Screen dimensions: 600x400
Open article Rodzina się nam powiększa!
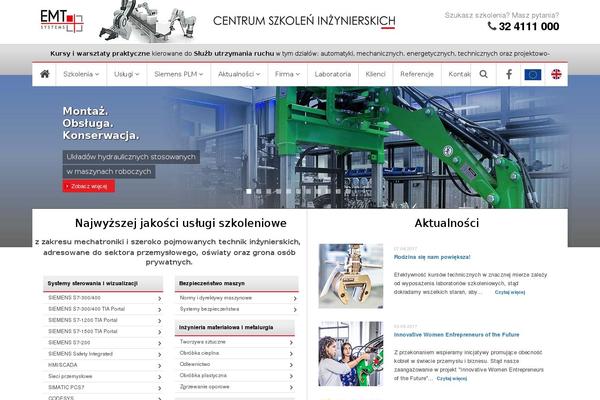(432, 257)
